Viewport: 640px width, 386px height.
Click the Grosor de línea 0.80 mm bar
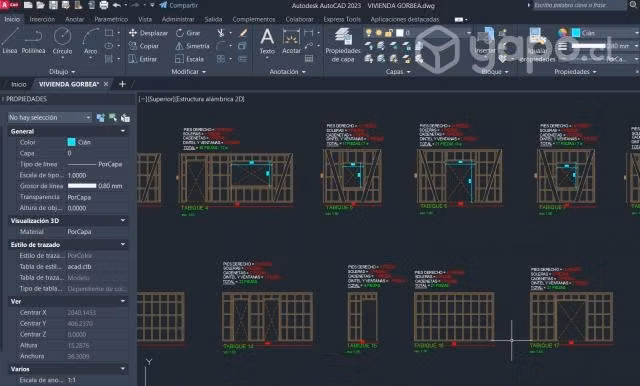[82, 186]
